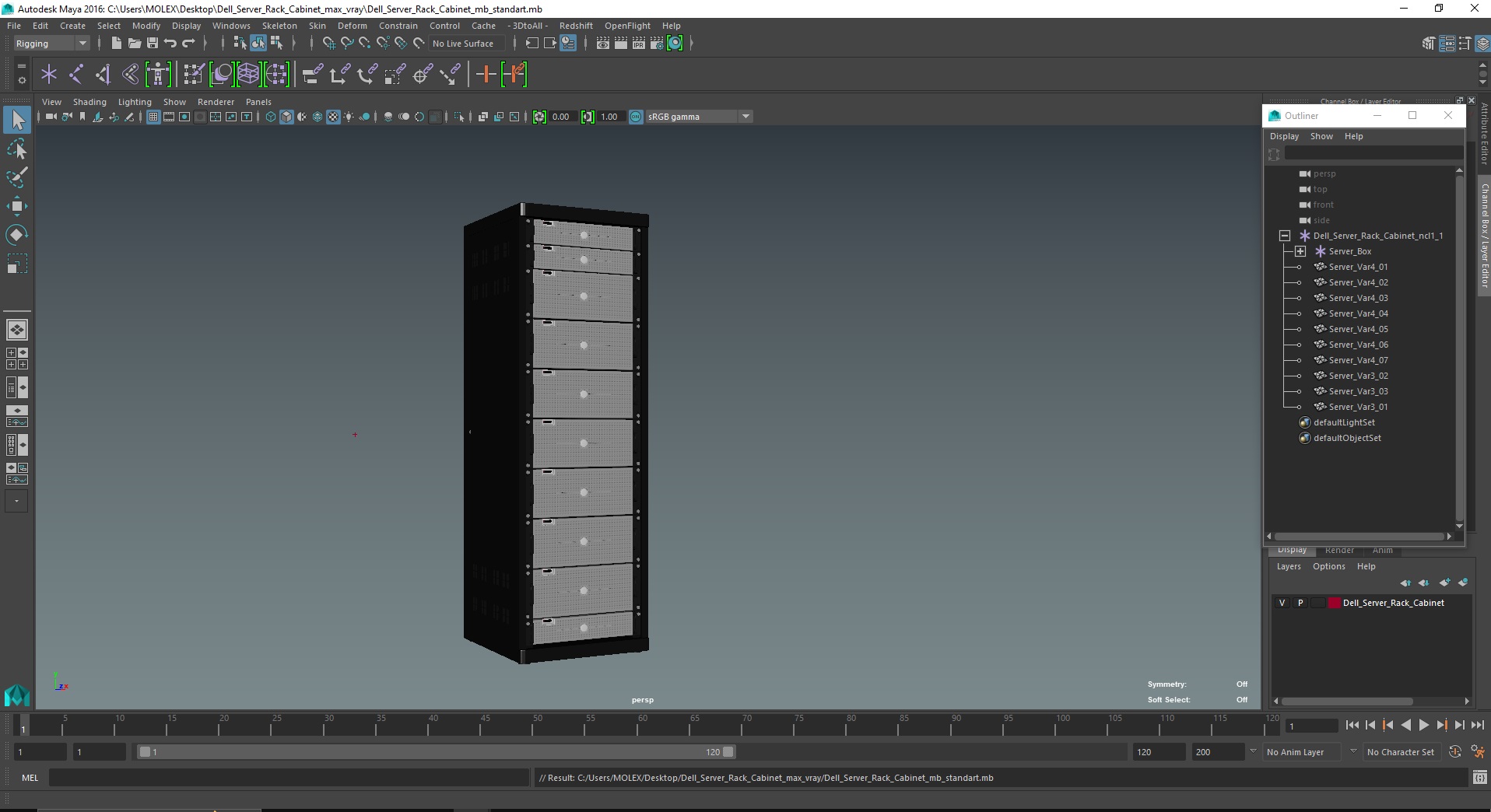The height and width of the screenshot is (812, 1491).
Task: Open the Script Editor button
Action: pyautogui.click(x=1479, y=778)
